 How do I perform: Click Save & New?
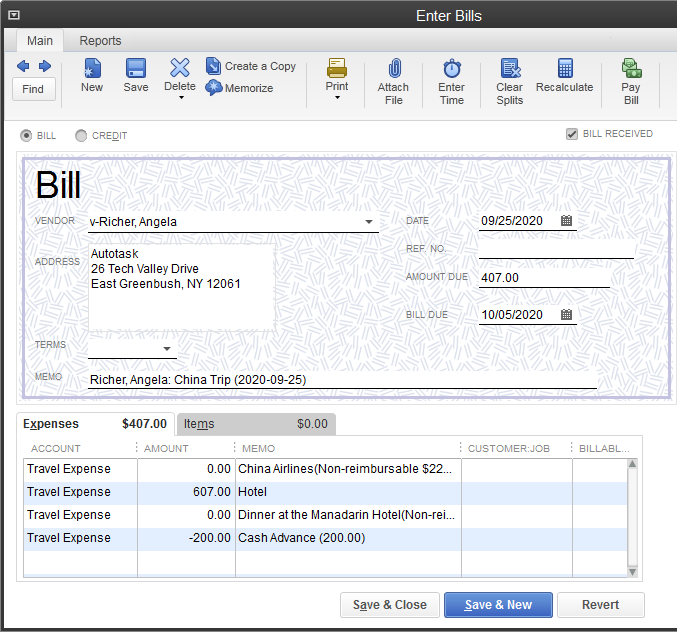[x=498, y=605]
